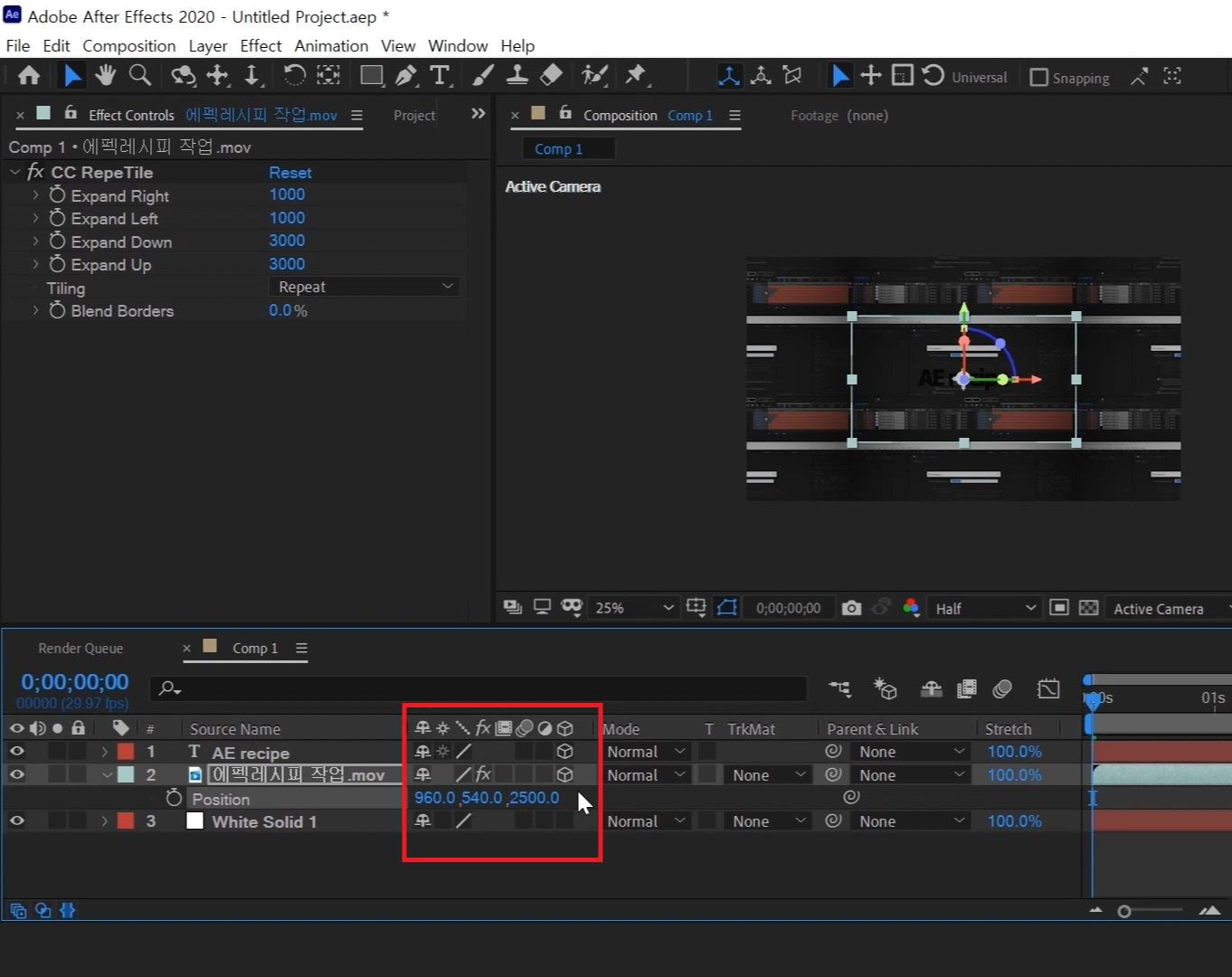Open the Composition menu
Image resolution: width=1232 pixels, height=977 pixels.
pyautogui.click(x=129, y=45)
